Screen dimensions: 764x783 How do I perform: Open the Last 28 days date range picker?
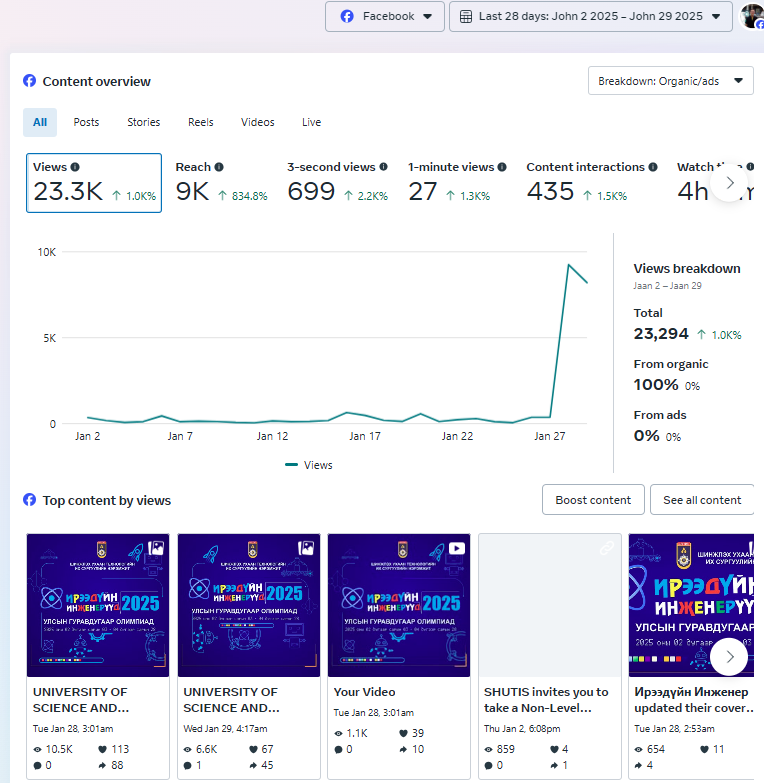tap(591, 16)
